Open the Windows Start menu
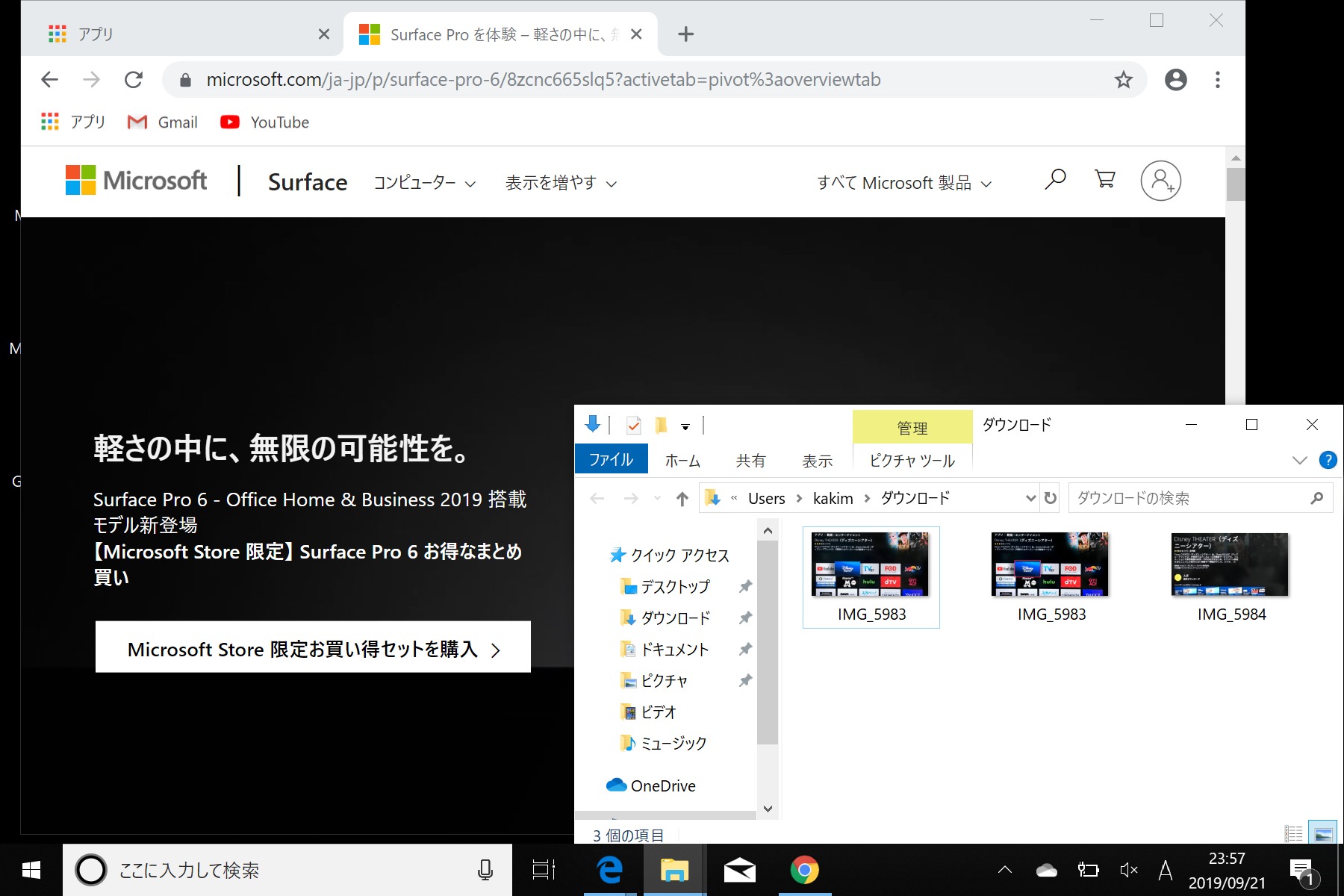The width and height of the screenshot is (1344, 896). point(31,870)
